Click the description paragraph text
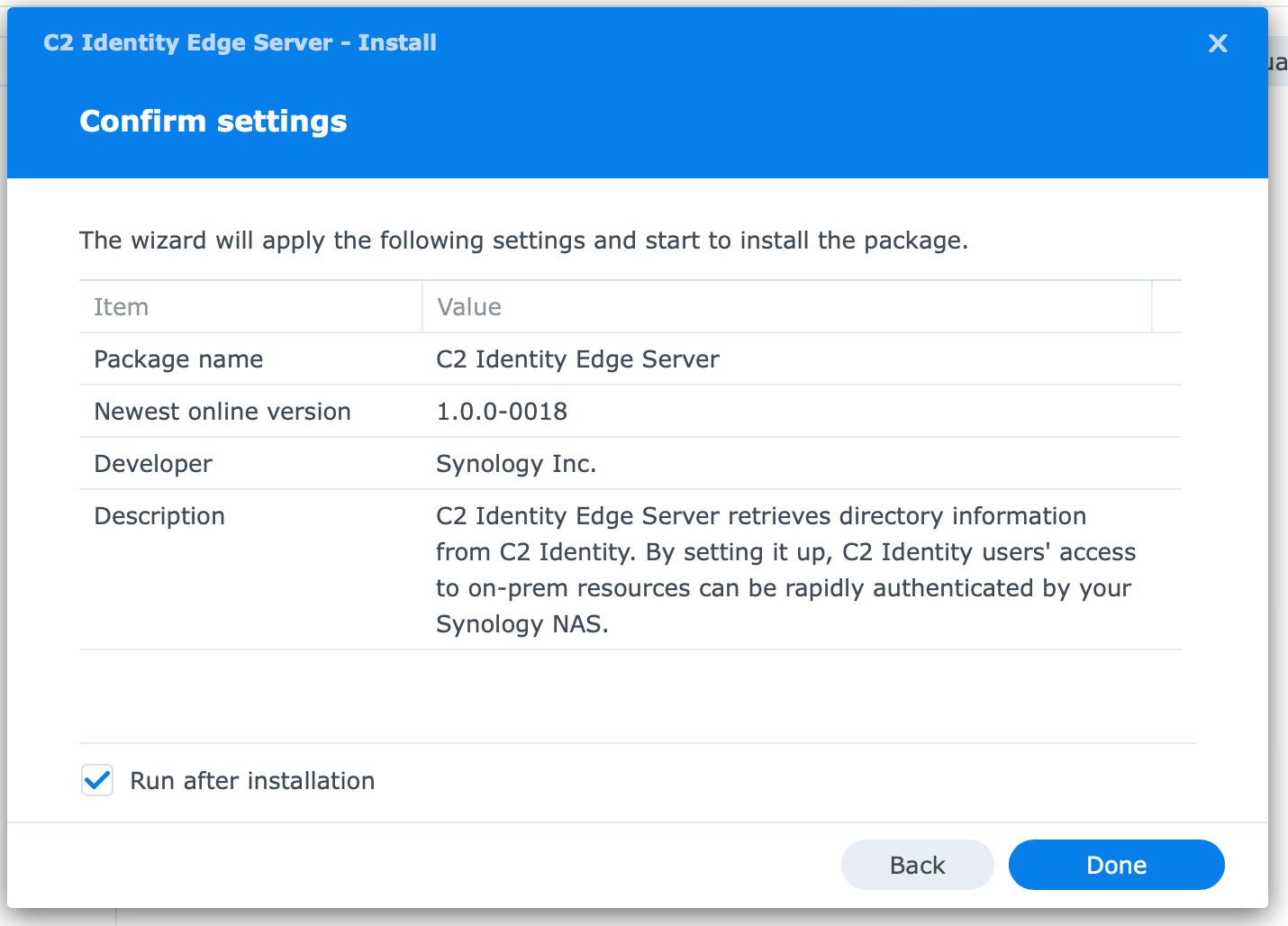Image resolution: width=1288 pixels, height=926 pixels. coord(785,569)
